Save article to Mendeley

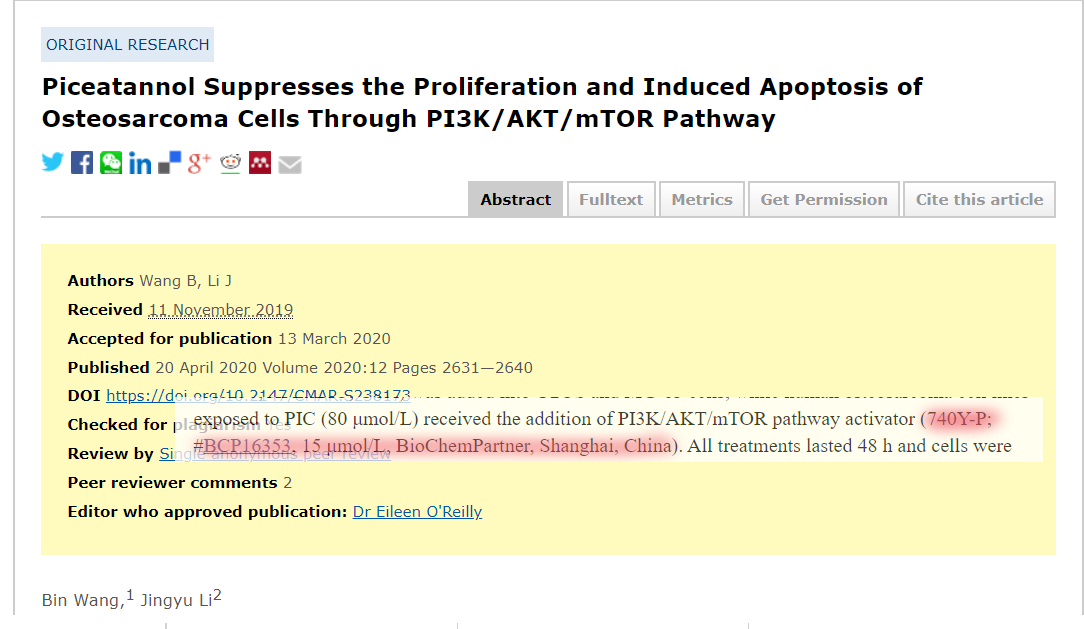pyautogui.click(x=260, y=162)
